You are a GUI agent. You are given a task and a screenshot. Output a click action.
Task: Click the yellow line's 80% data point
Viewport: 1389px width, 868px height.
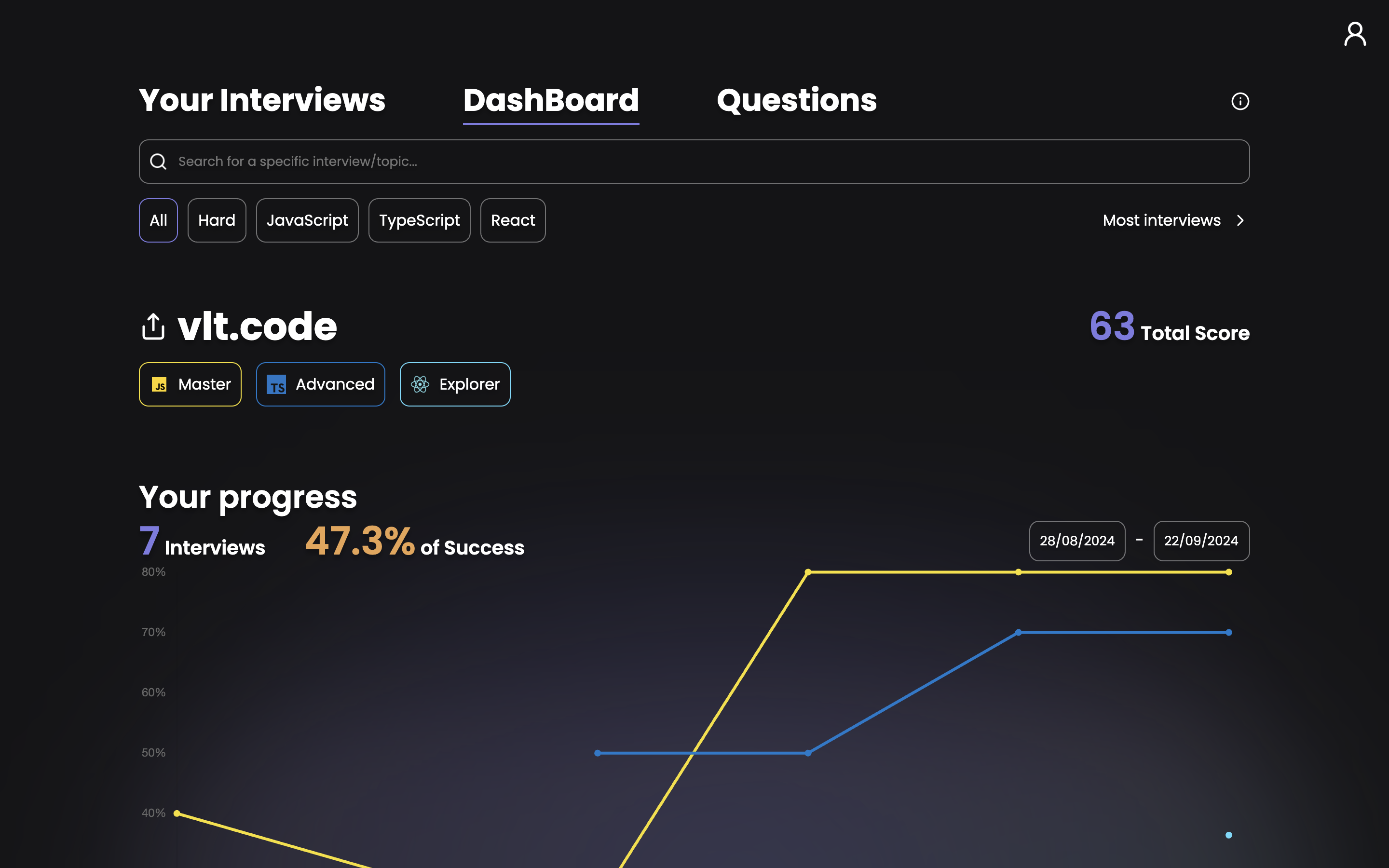pyautogui.click(x=808, y=572)
